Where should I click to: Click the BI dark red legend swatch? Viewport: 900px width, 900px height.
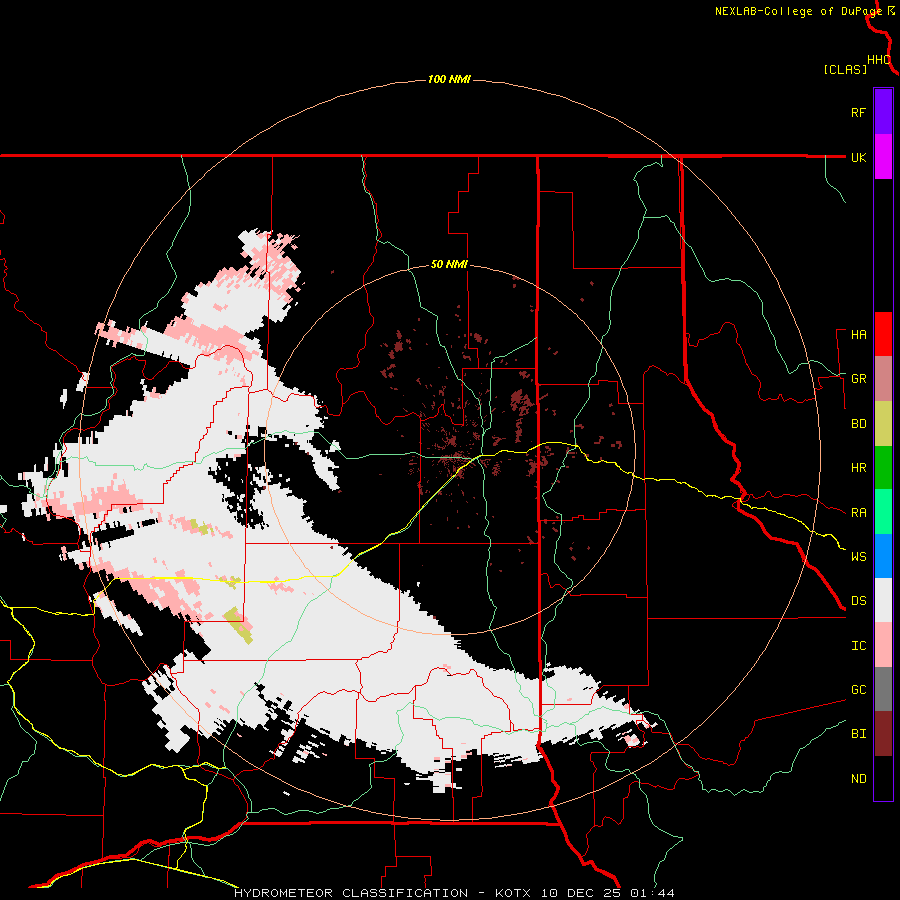pyautogui.click(x=883, y=734)
